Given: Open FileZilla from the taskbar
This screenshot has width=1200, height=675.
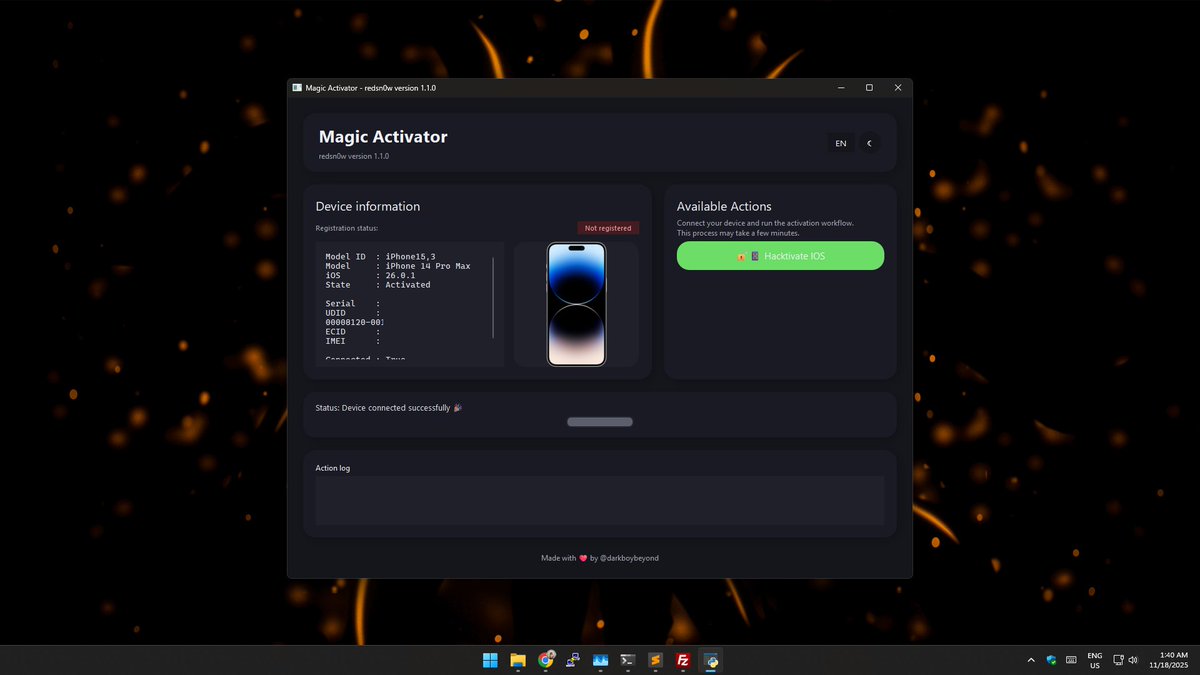Looking at the screenshot, I should pos(683,660).
